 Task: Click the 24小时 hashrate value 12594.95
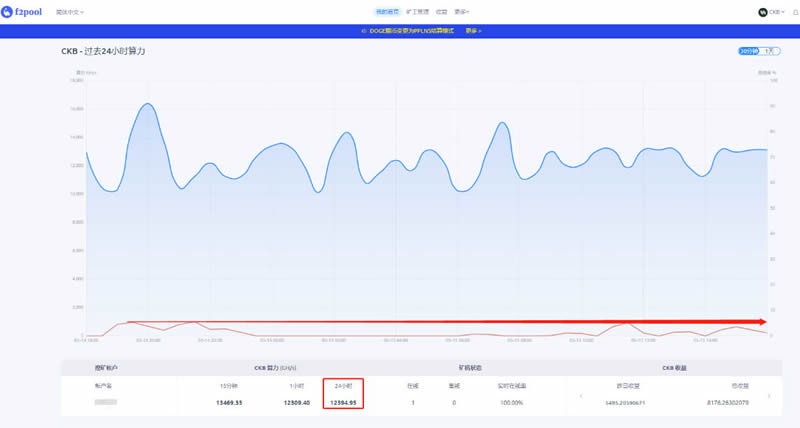click(343, 402)
